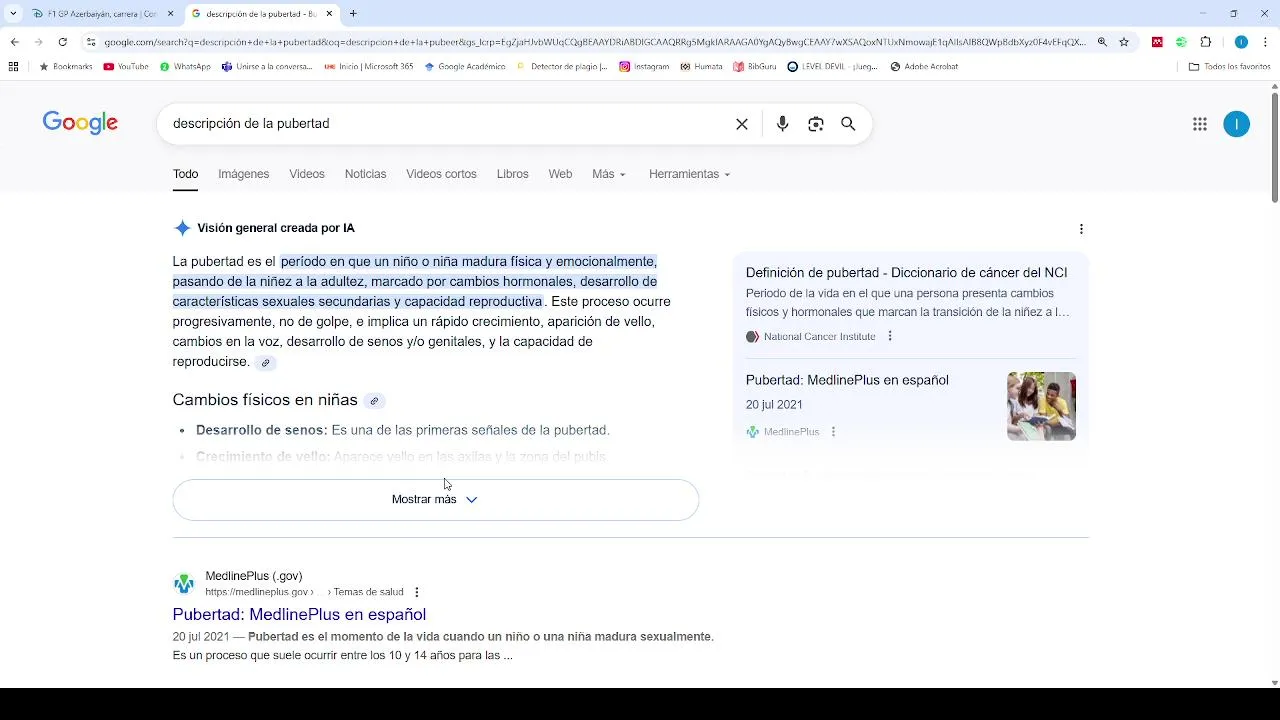Viewport: 1280px width, 720px height.
Task: Open the Google apps grid
Action: (1200, 124)
